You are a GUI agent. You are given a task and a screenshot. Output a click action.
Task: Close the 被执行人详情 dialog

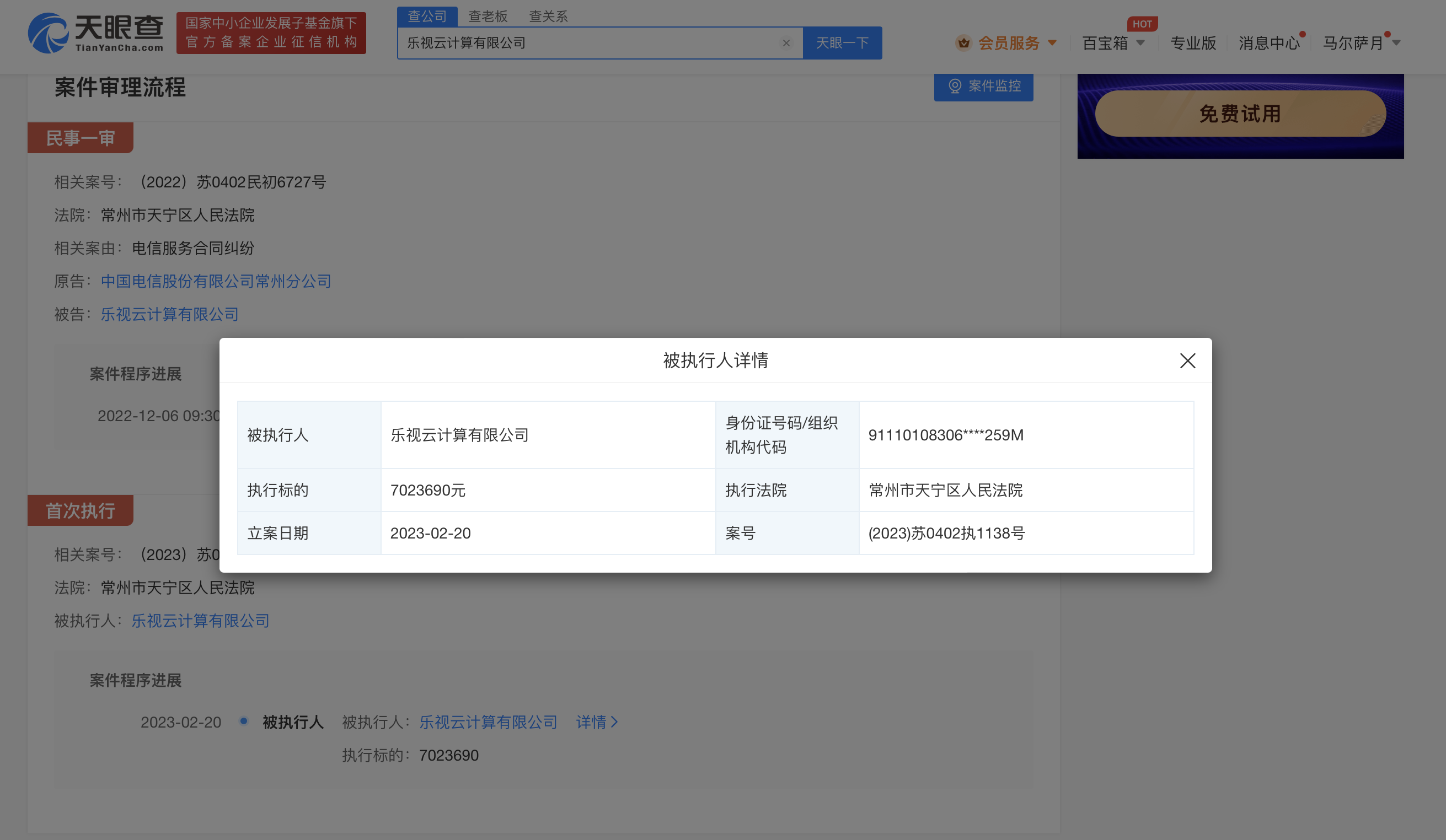(x=1187, y=360)
